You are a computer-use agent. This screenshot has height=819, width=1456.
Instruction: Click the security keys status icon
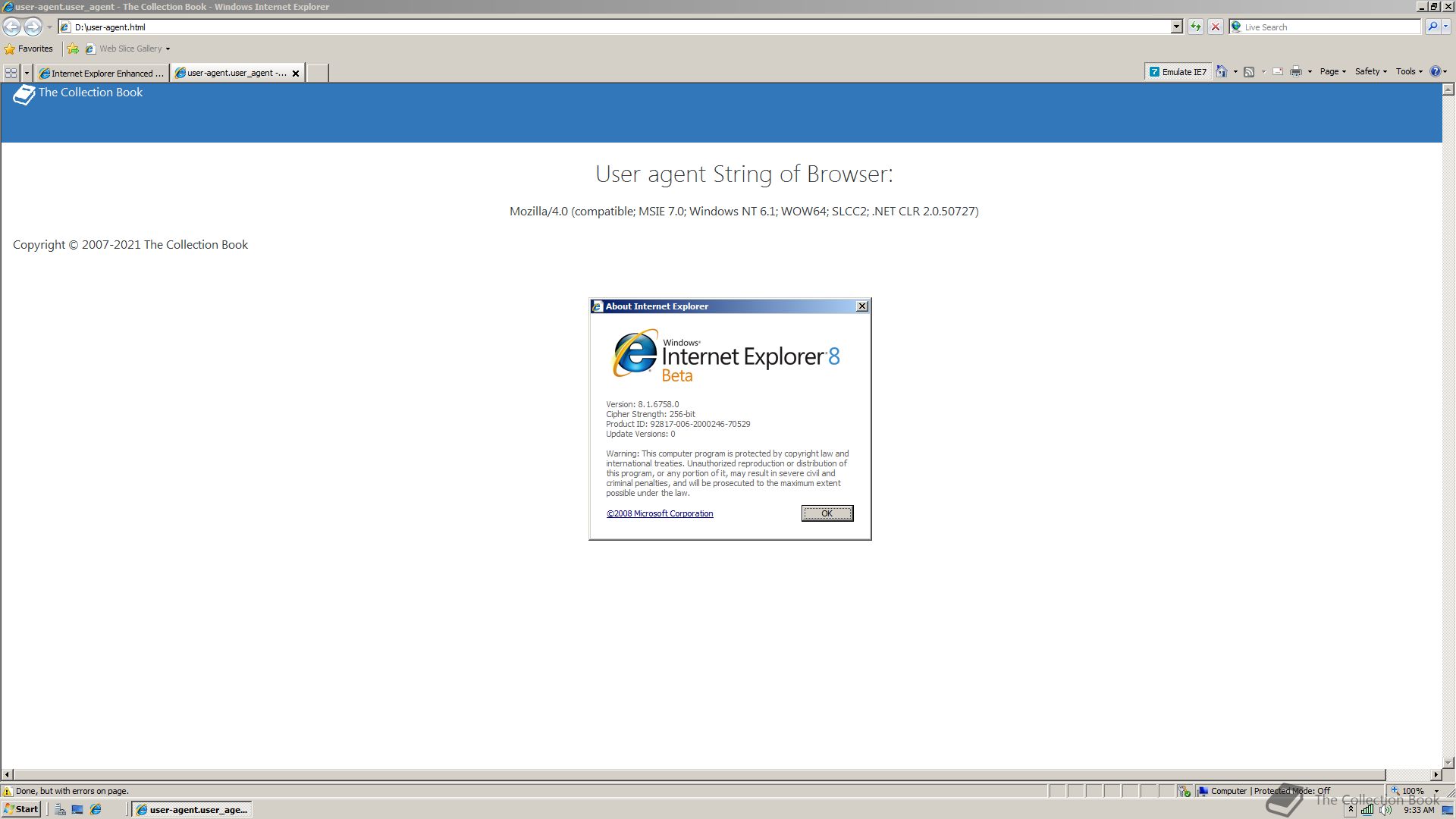(x=1185, y=791)
